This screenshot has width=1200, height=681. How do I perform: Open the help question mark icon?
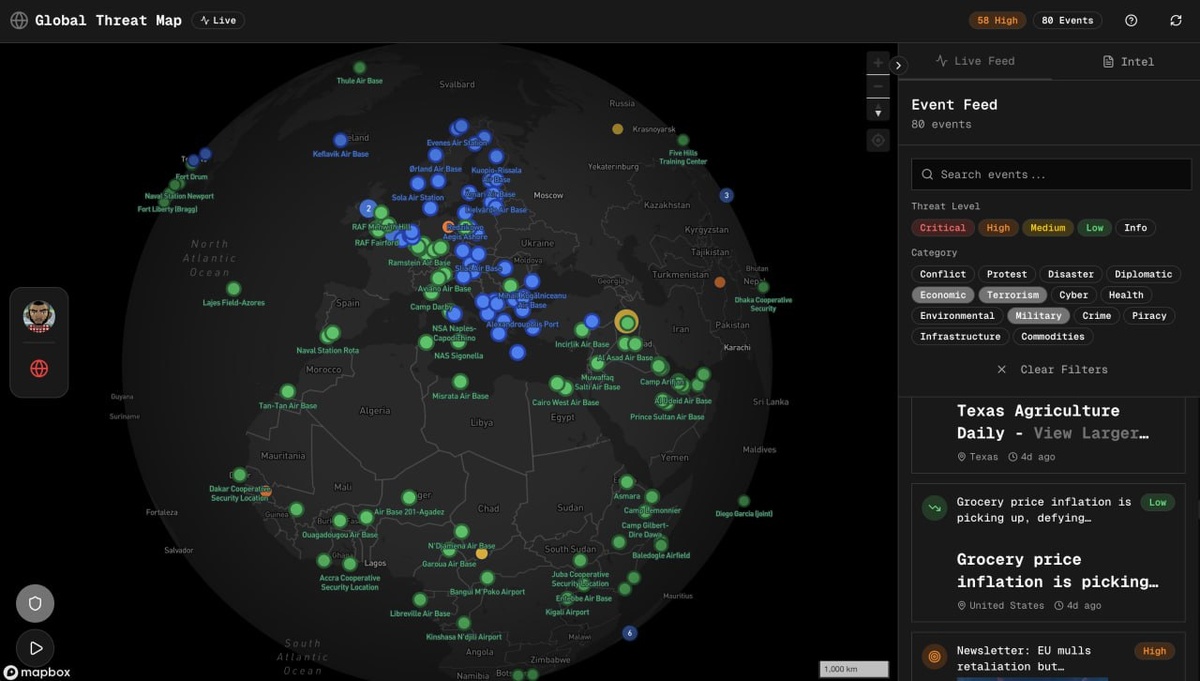pyautogui.click(x=1131, y=20)
